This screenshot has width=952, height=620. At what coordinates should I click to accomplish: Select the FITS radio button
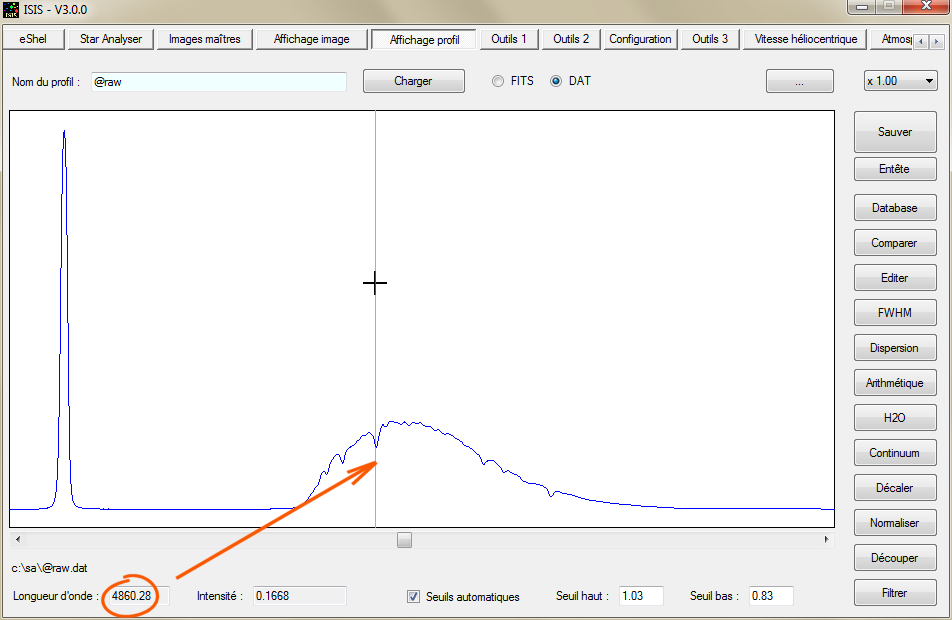(x=498, y=81)
